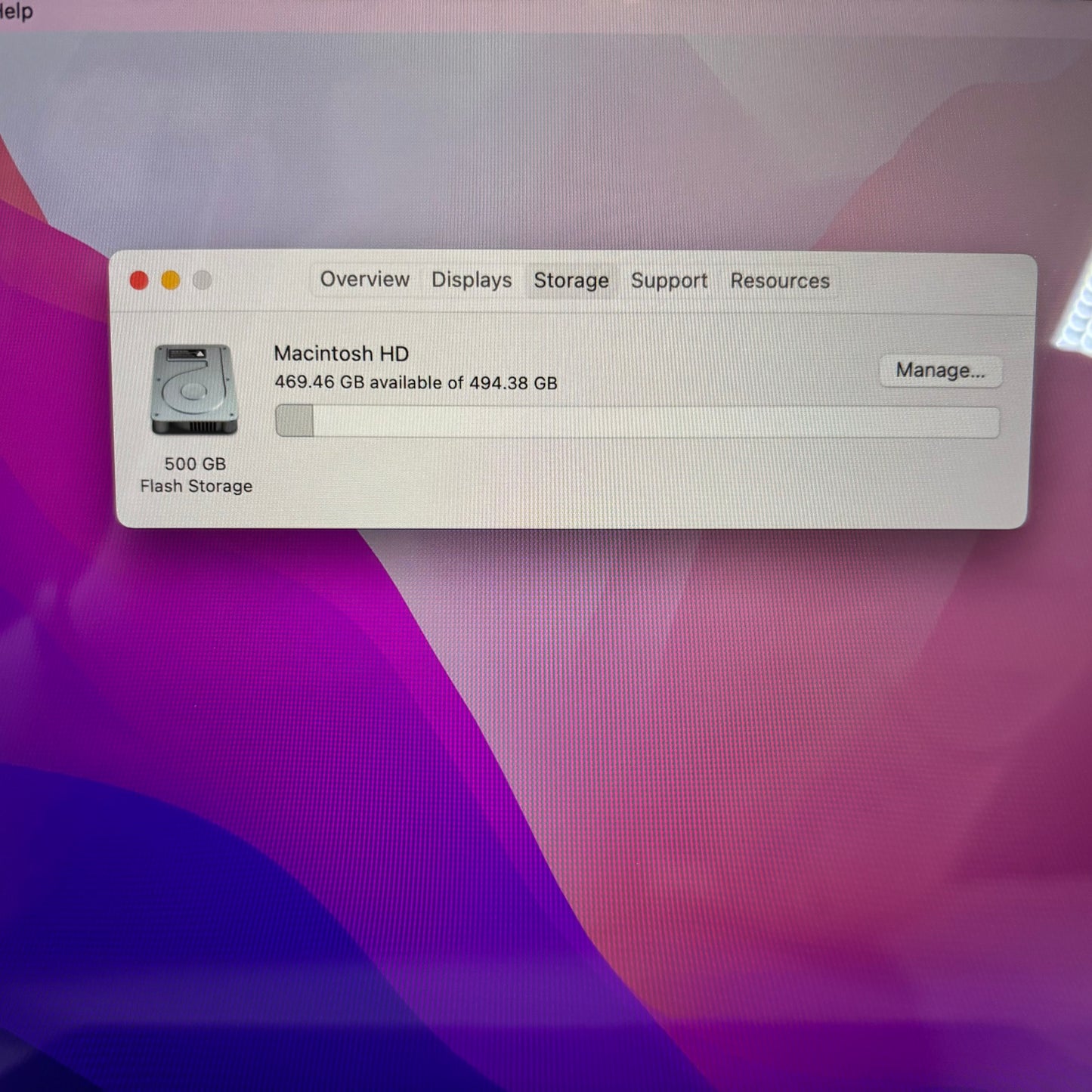This screenshot has width=1092, height=1092.
Task: Select the Storage tab
Action: click(x=571, y=281)
